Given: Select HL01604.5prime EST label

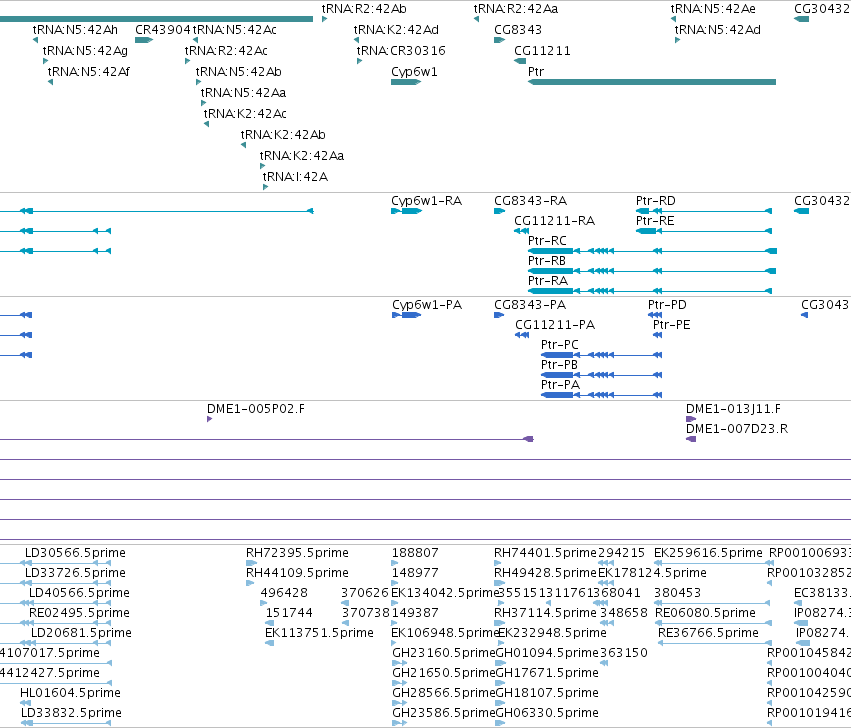Looking at the screenshot, I should pyautogui.click(x=70, y=693).
